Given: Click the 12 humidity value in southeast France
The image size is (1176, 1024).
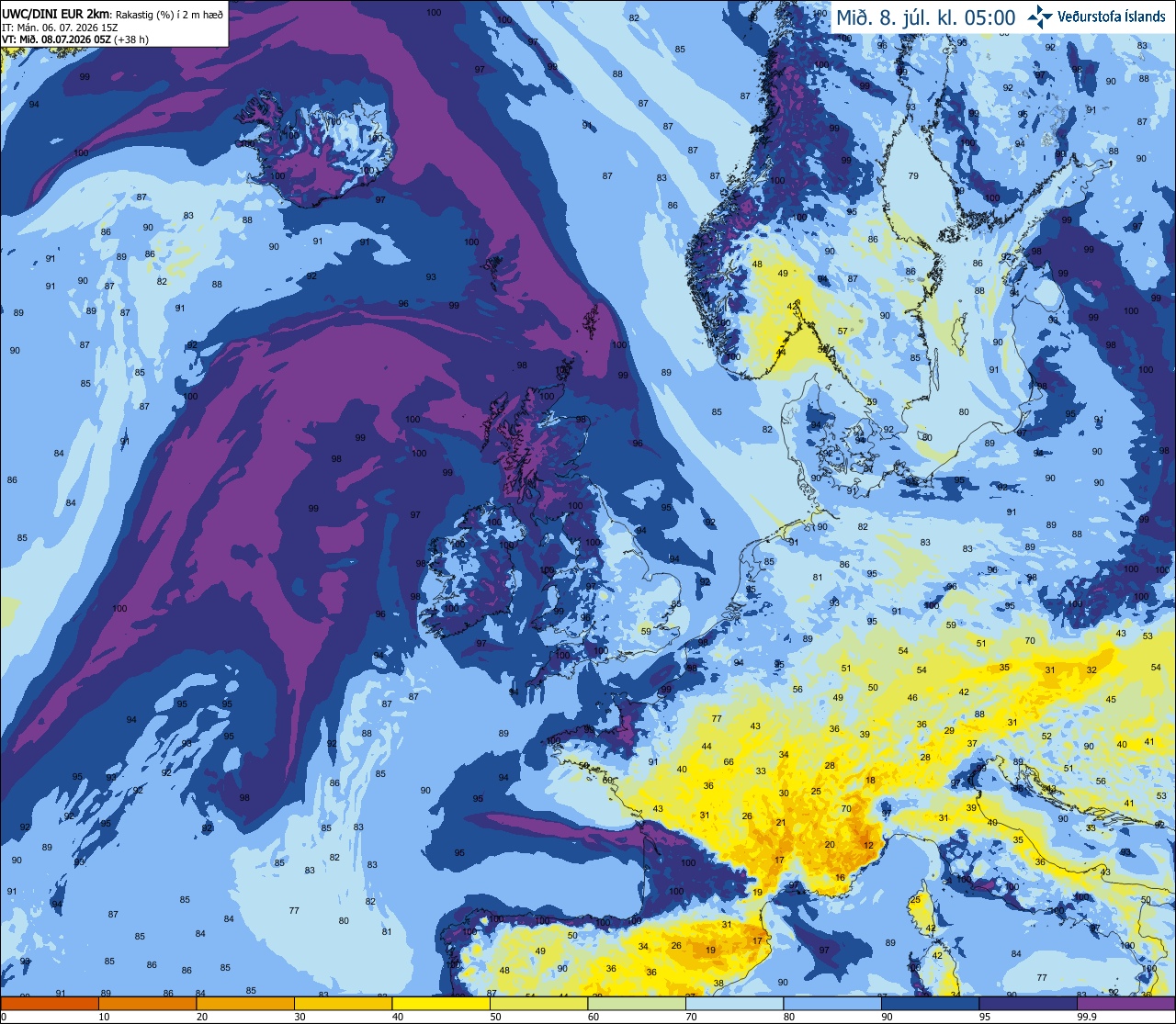Looking at the screenshot, I should [868, 845].
